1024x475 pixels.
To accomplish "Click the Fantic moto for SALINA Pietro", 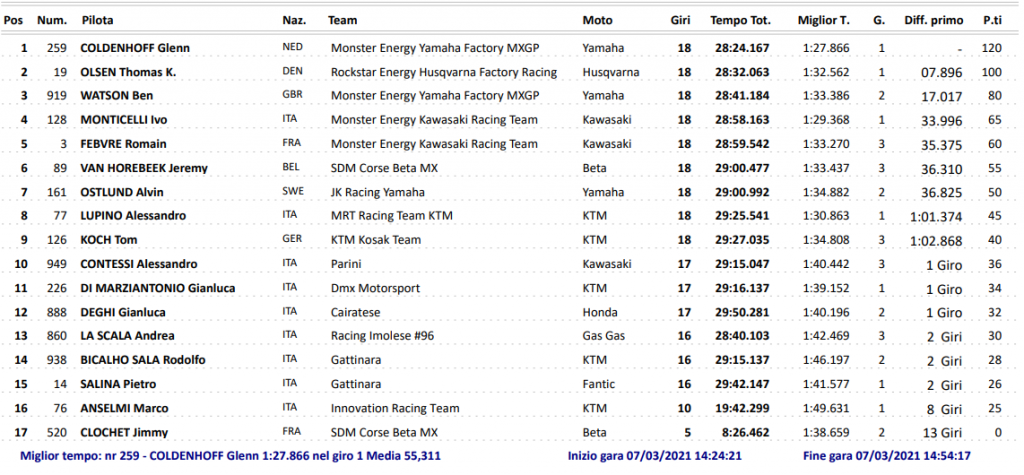I will [x=598, y=384].
